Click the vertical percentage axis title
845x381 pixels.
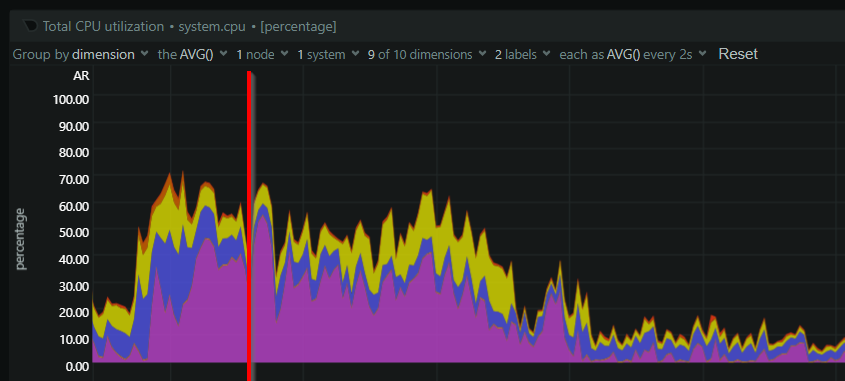pos(21,239)
